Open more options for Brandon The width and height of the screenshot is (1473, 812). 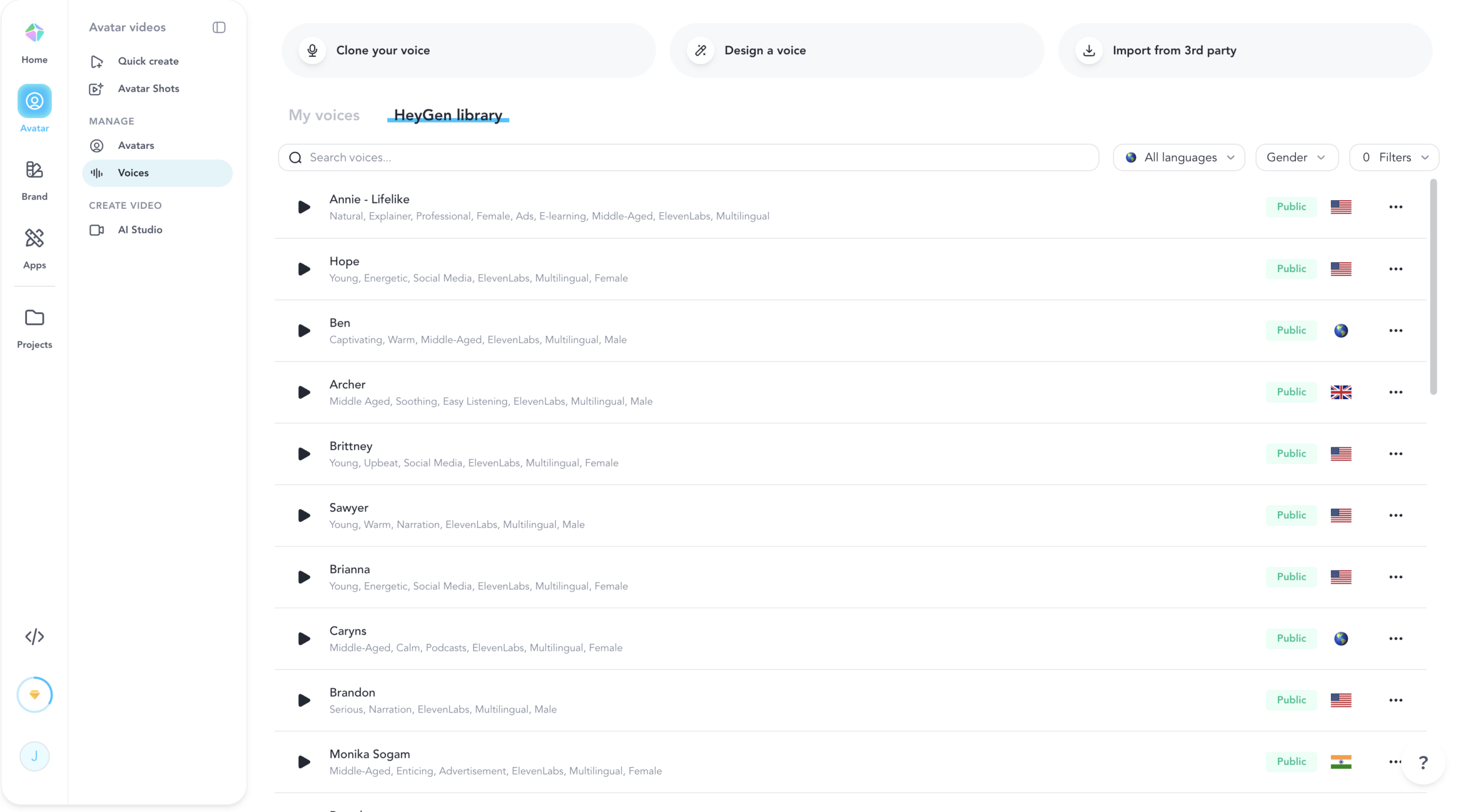tap(1395, 700)
